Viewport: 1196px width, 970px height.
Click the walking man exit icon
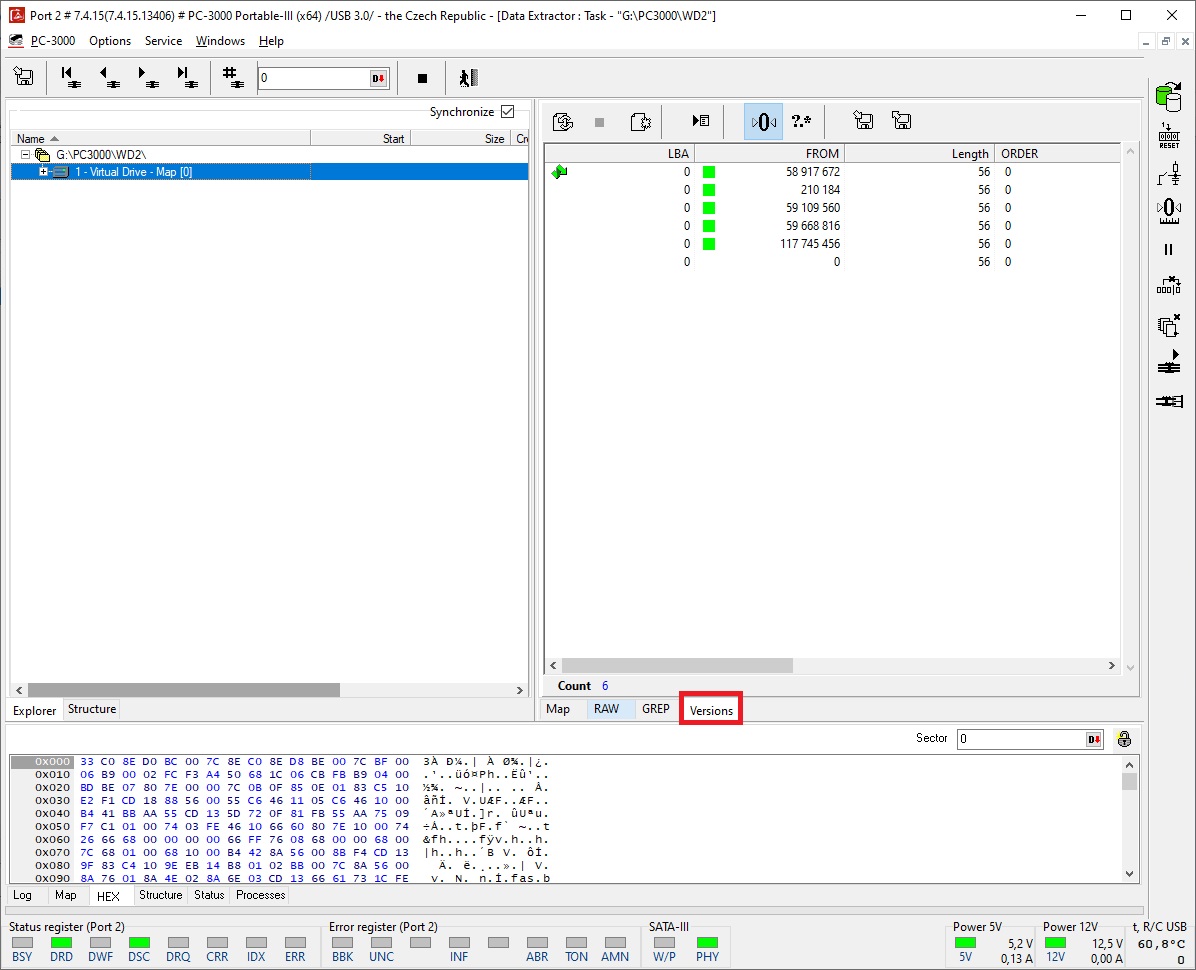pos(469,78)
